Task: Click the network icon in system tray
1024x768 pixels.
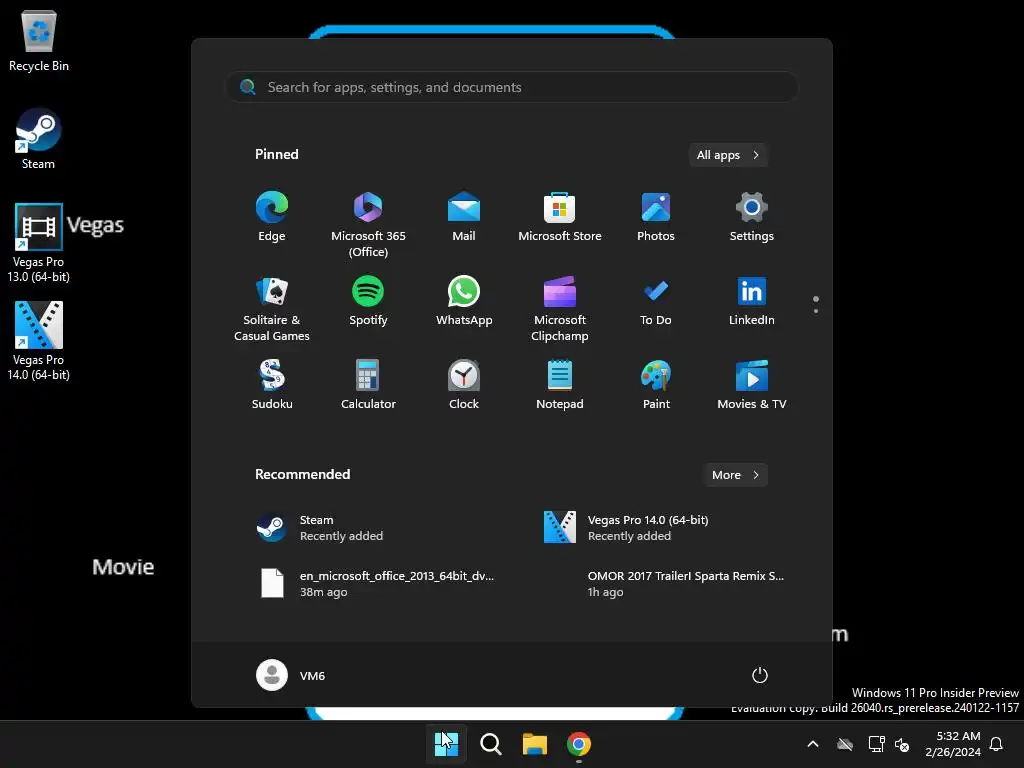Action: tap(876, 744)
